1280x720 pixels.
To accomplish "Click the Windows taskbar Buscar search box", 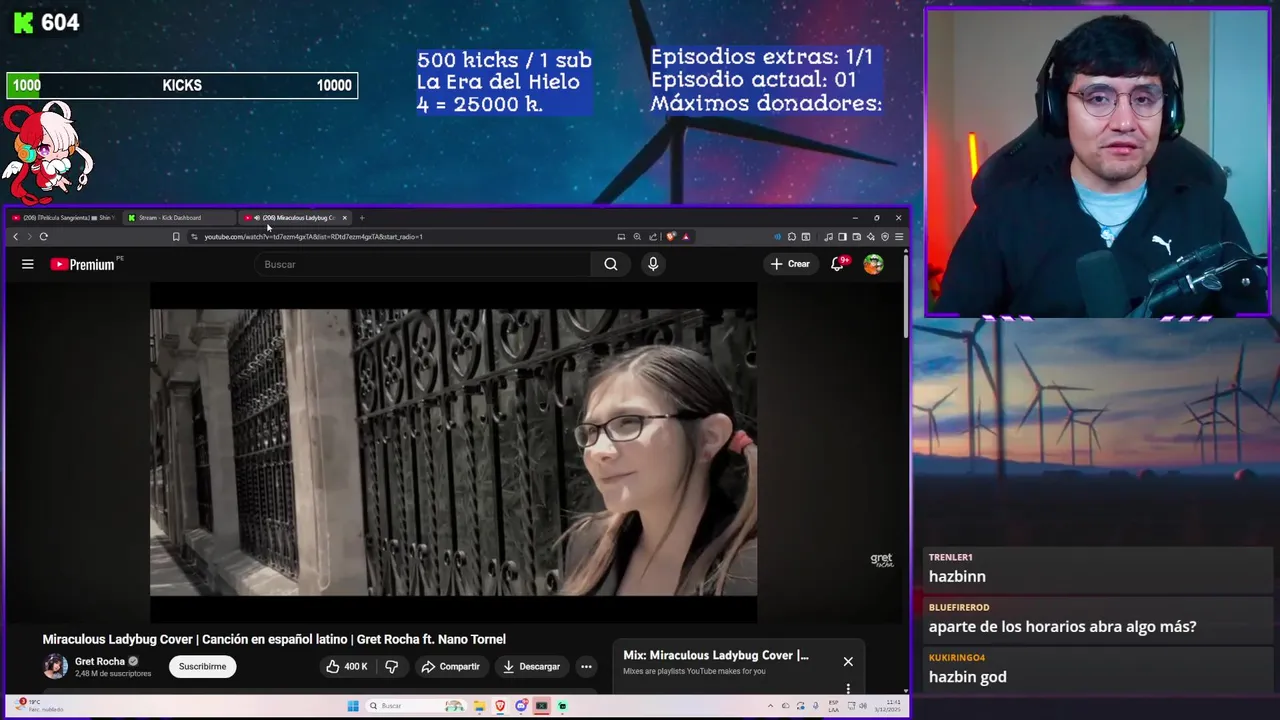I will [x=417, y=705].
